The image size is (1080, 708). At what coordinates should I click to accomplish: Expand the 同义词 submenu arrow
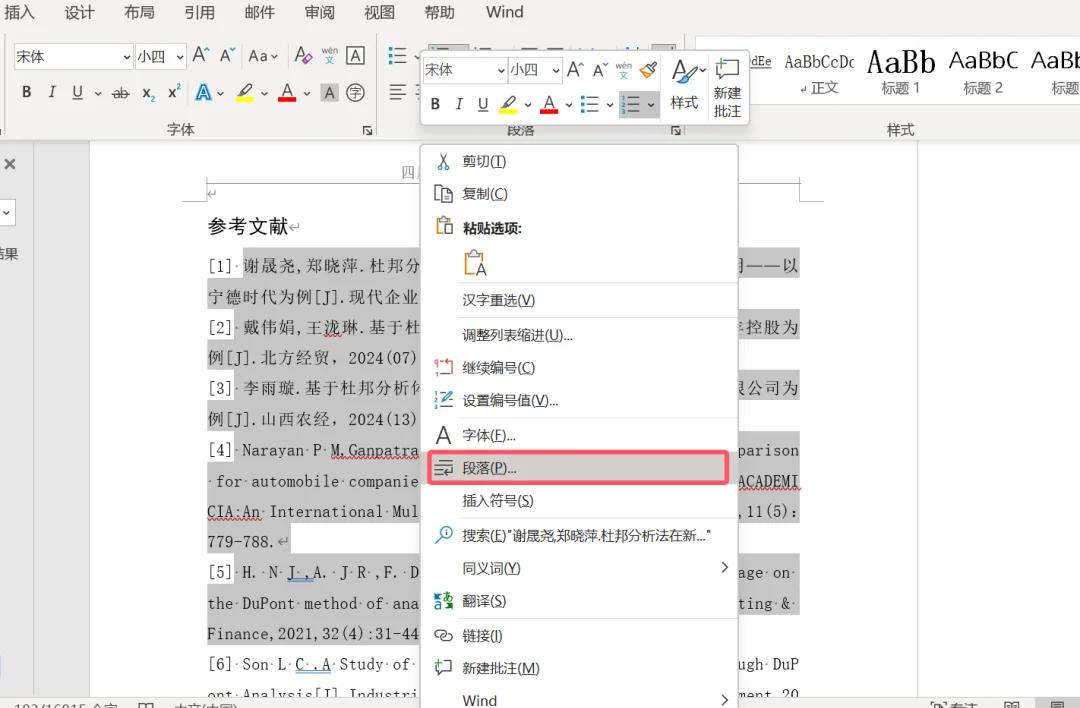[x=724, y=568]
